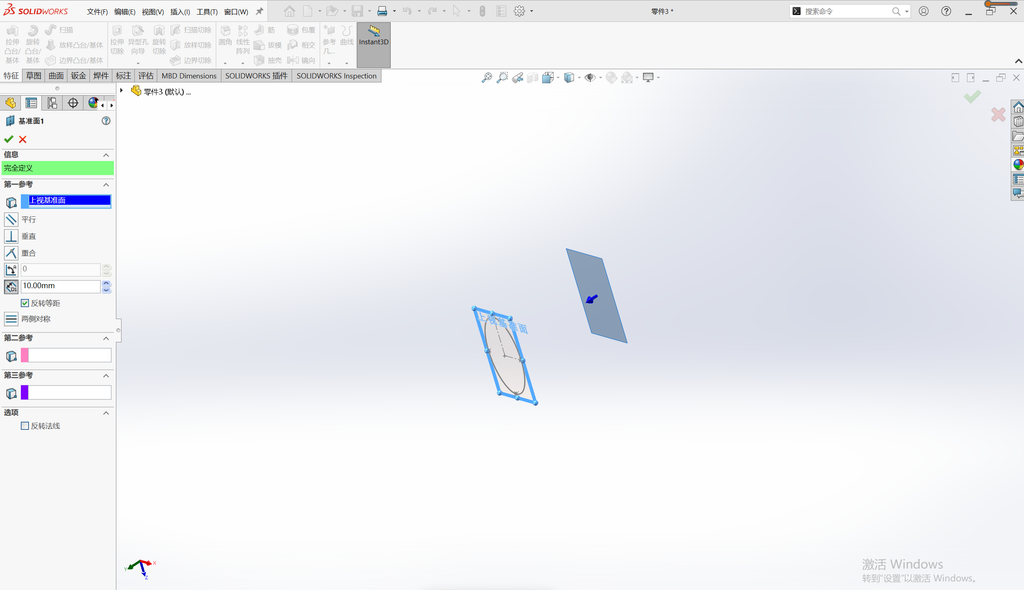This screenshot has height=590, width=1024.
Task: Open the 插入(I) menu
Action: coord(180,12)
